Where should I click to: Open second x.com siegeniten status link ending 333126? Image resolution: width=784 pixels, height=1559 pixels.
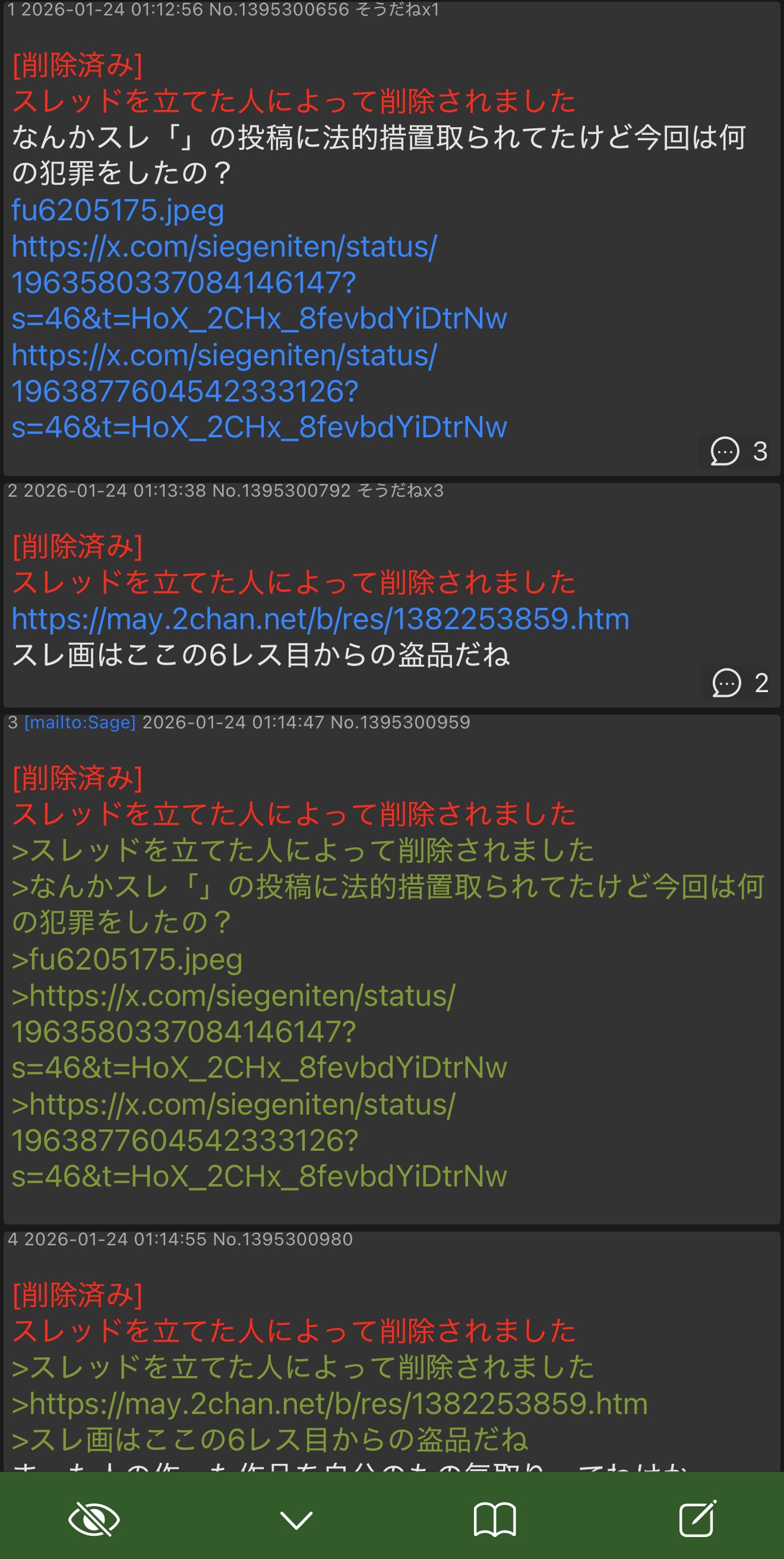pos(259,391)
